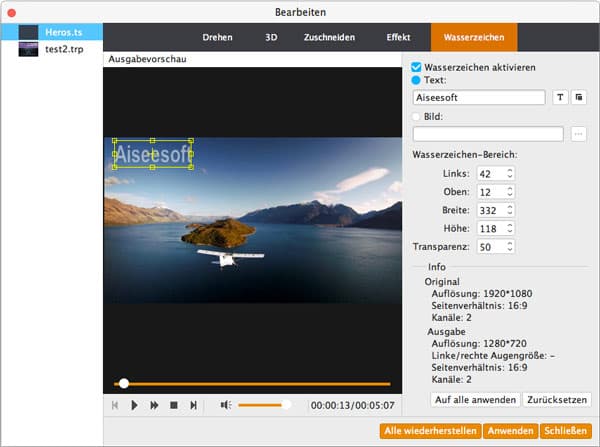This screenshot has width=600, height=447.
Task: Open the text font settings (T icon)
Action: 560,97
